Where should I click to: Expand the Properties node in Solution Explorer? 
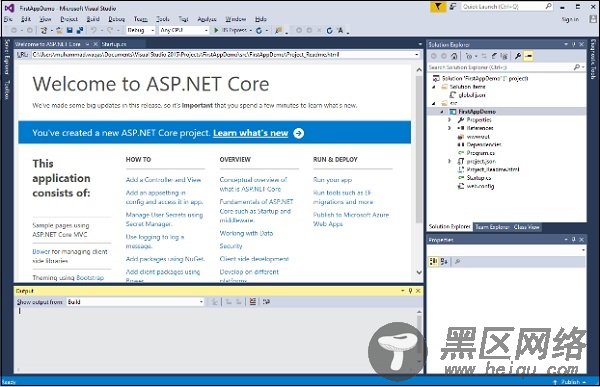point(450,120)
